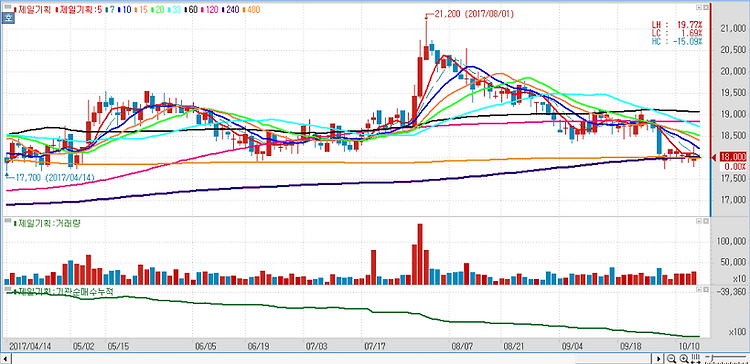The height and width of the screenshot is (364, 750).
Task: Click the 07/17 date label
Action: click(375, 345)
